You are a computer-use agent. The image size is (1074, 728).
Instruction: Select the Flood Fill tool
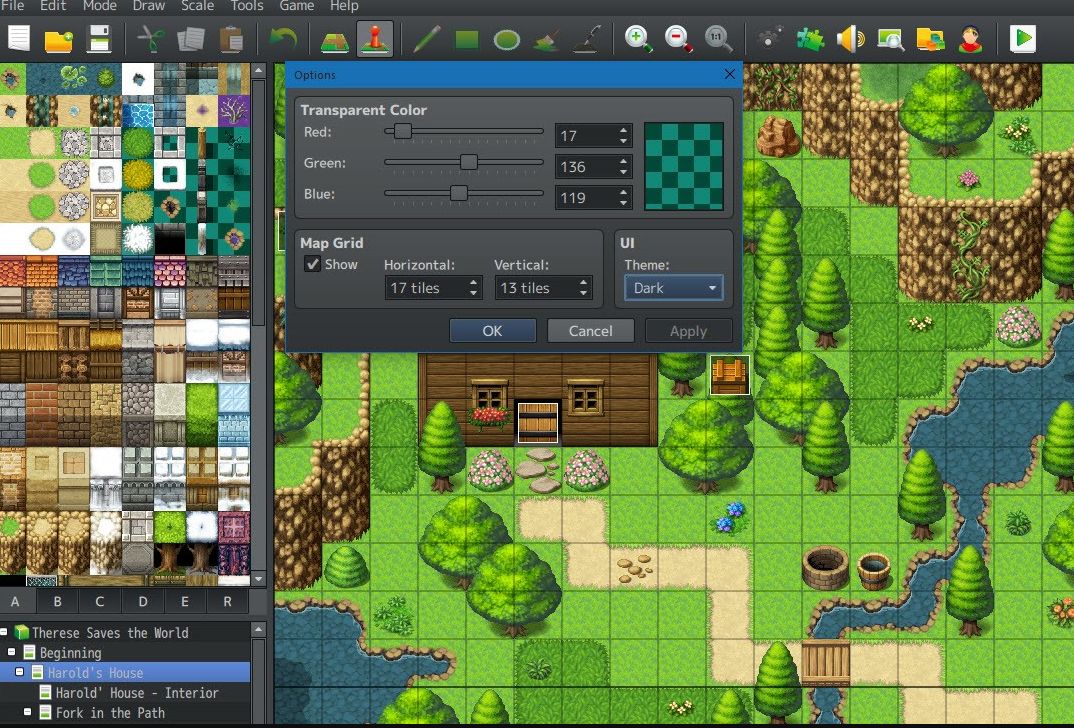pyautogui.click(x=547, y=39)
